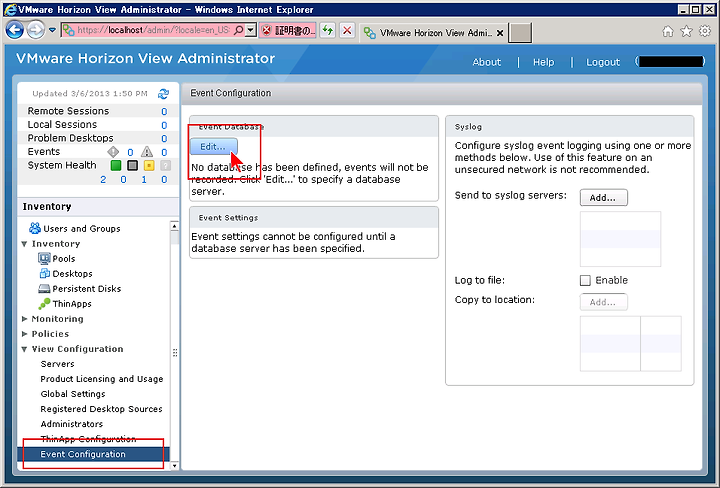The width and height of the screenshot is (720, 488).
Task: Open Persistent Disks in the tree
Action: (x=79, y=289)
